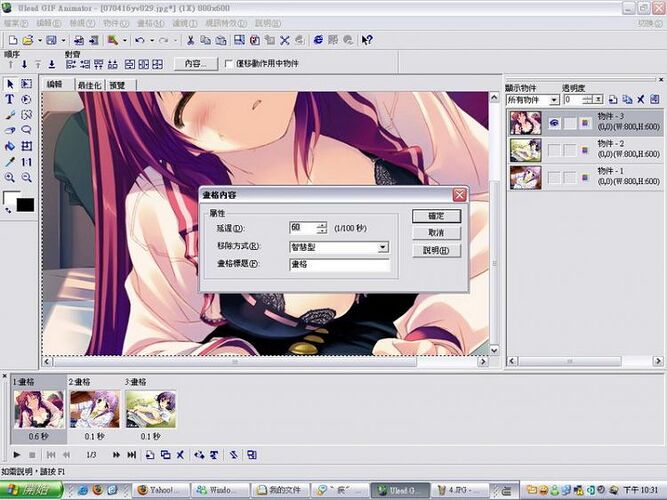This screenshot has height=500, width=667.
Task: Click the 確定 button in the dialog
Action: point(436,216)
